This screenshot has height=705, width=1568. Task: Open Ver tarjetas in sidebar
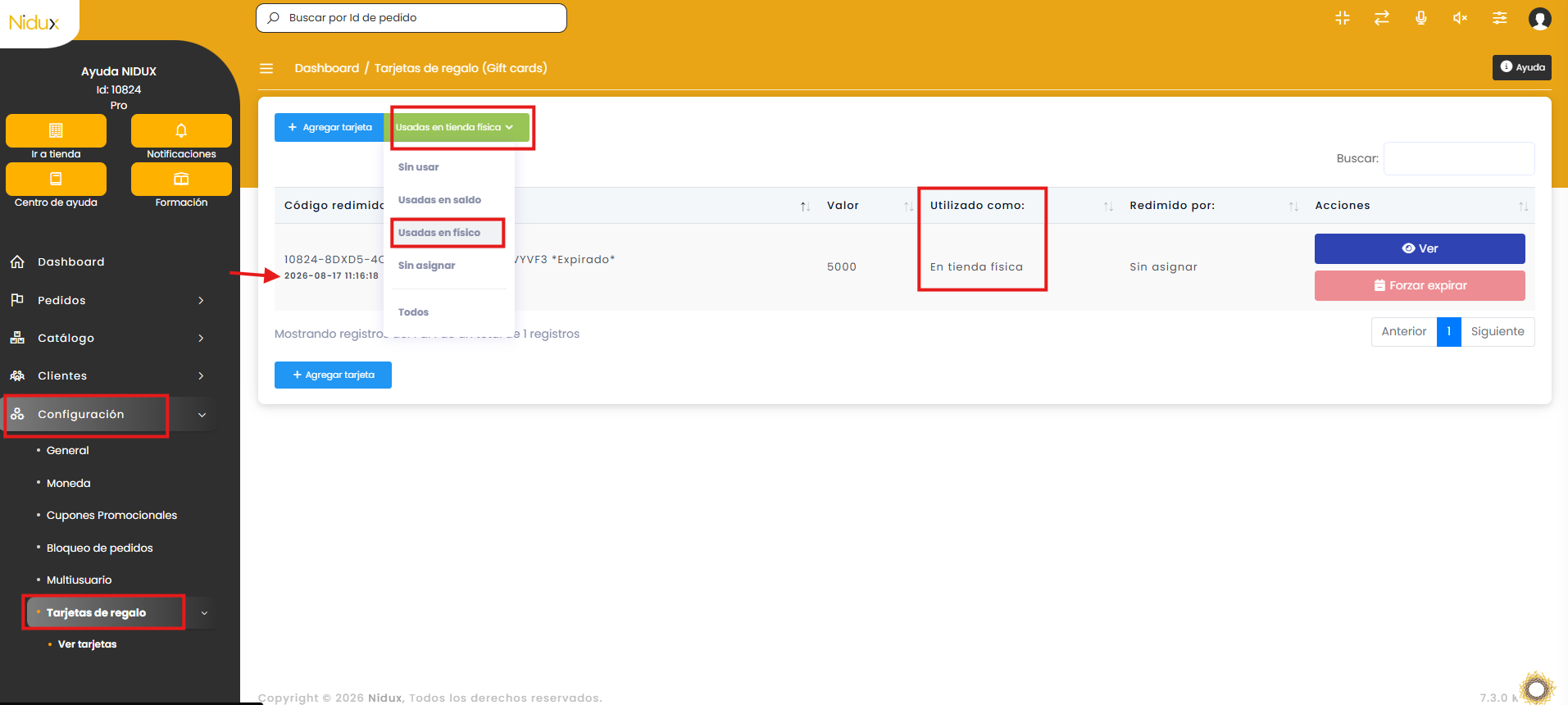click(x=87, y=644)
